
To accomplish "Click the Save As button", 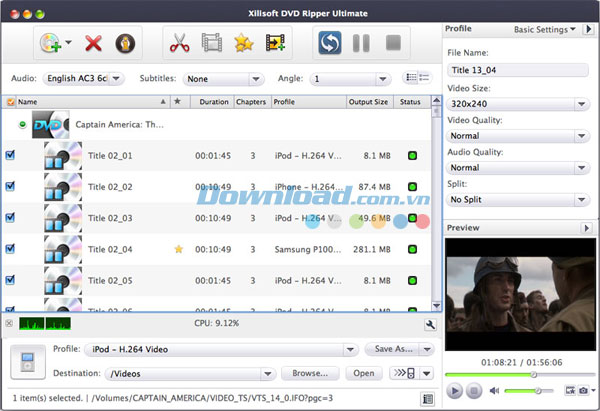I will (x=393, y=349).
